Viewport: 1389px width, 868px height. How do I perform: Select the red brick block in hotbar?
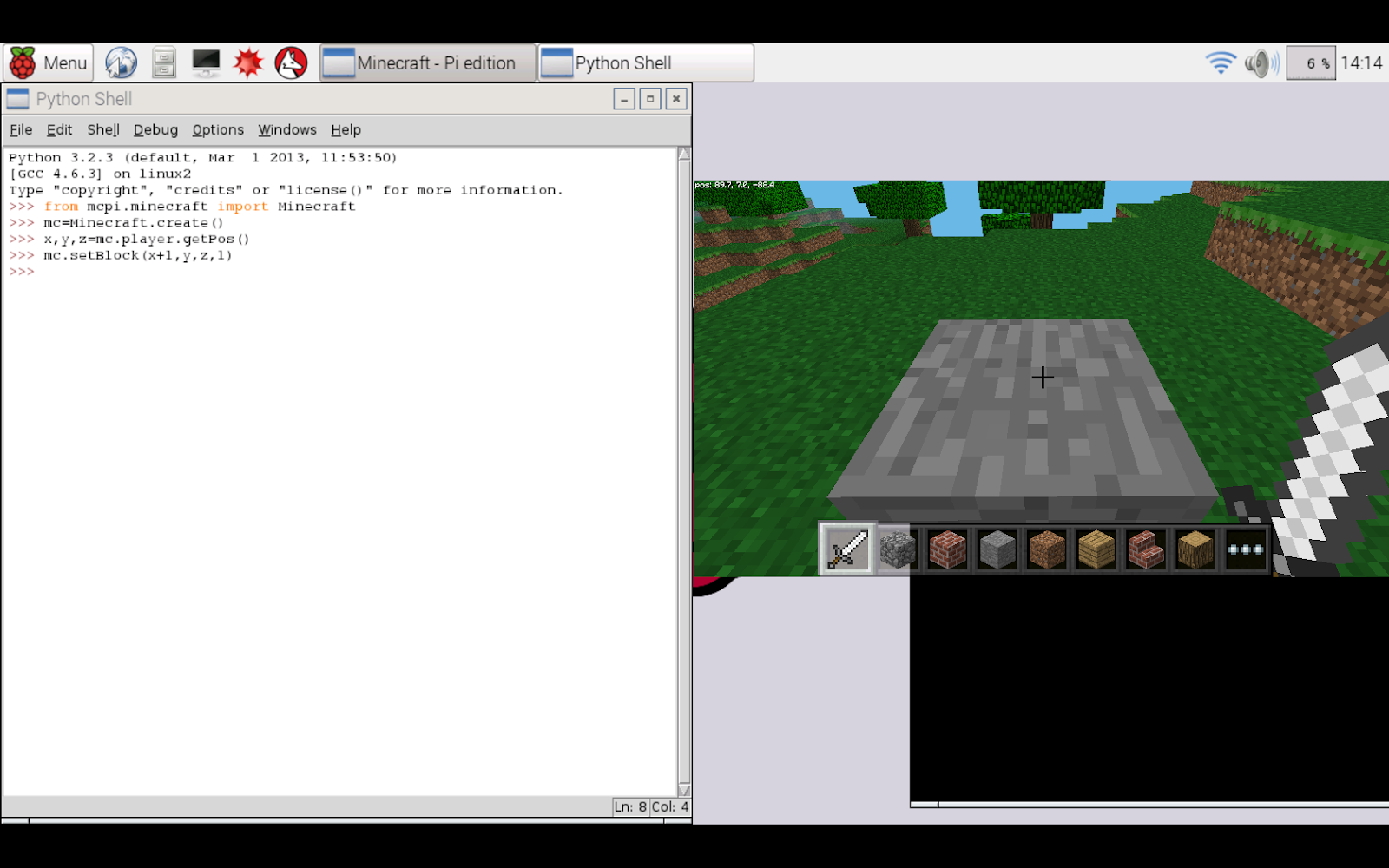(x=947, y=550)
